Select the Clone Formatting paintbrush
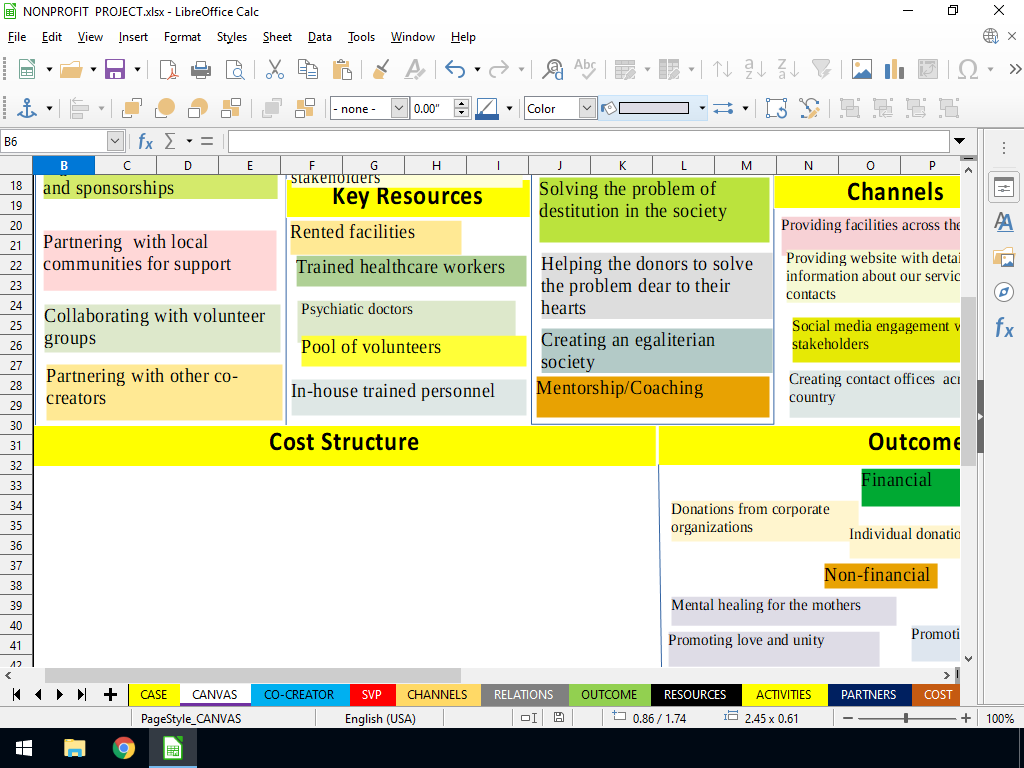 pos(381,69)
